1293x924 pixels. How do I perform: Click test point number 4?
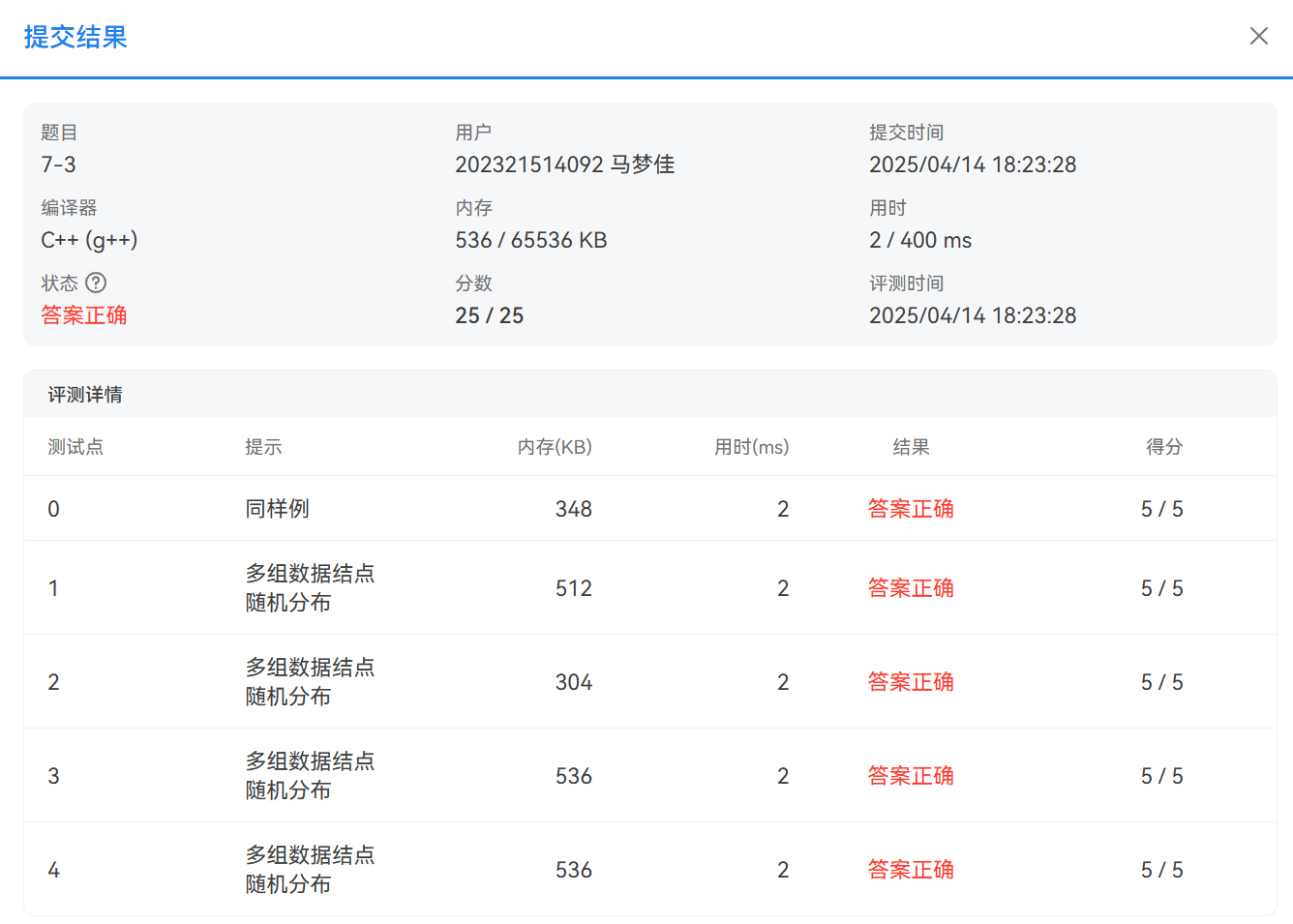coord(54,870)
